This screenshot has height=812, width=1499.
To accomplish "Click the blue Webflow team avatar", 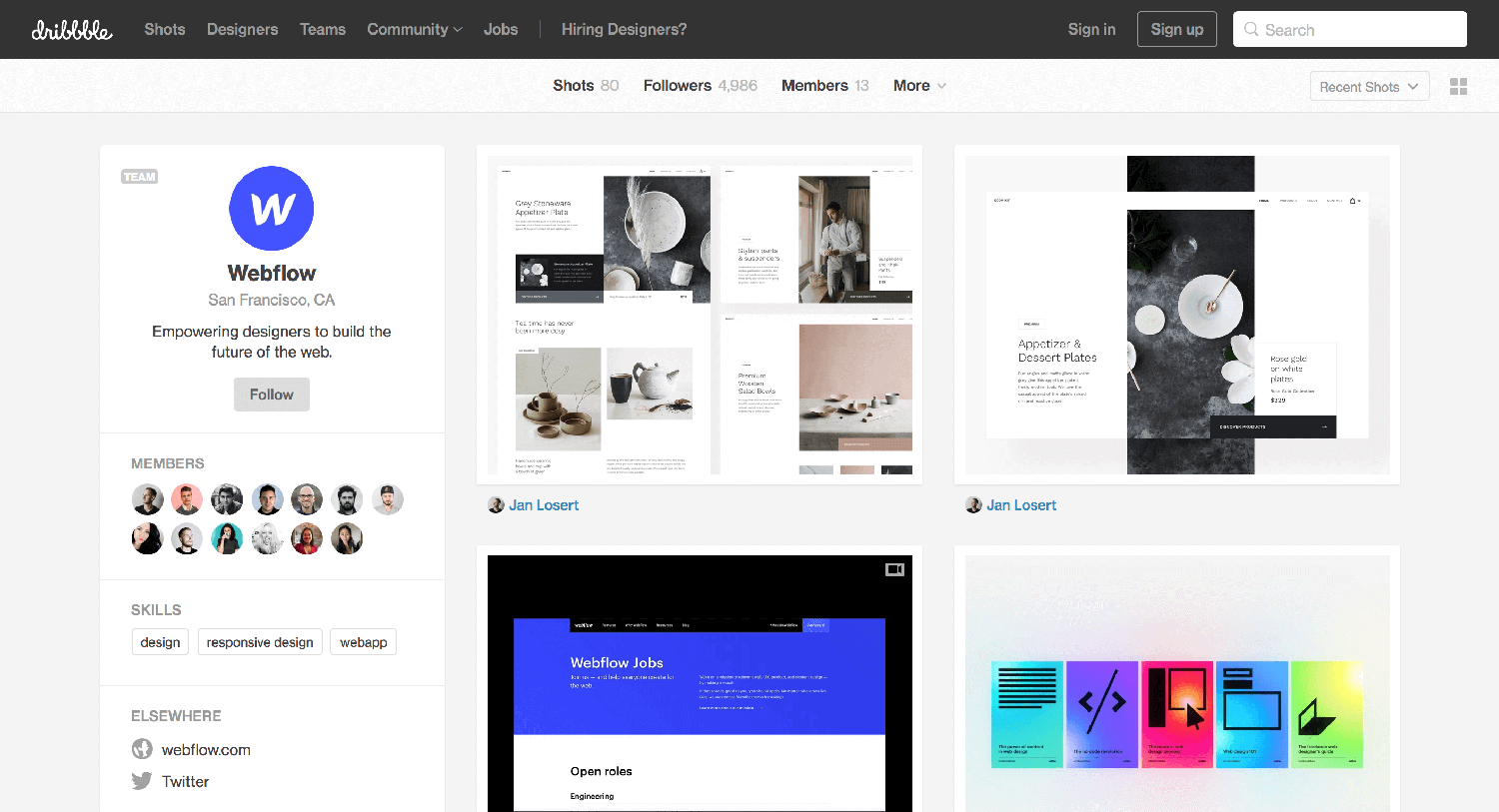I will click(272, 208).
